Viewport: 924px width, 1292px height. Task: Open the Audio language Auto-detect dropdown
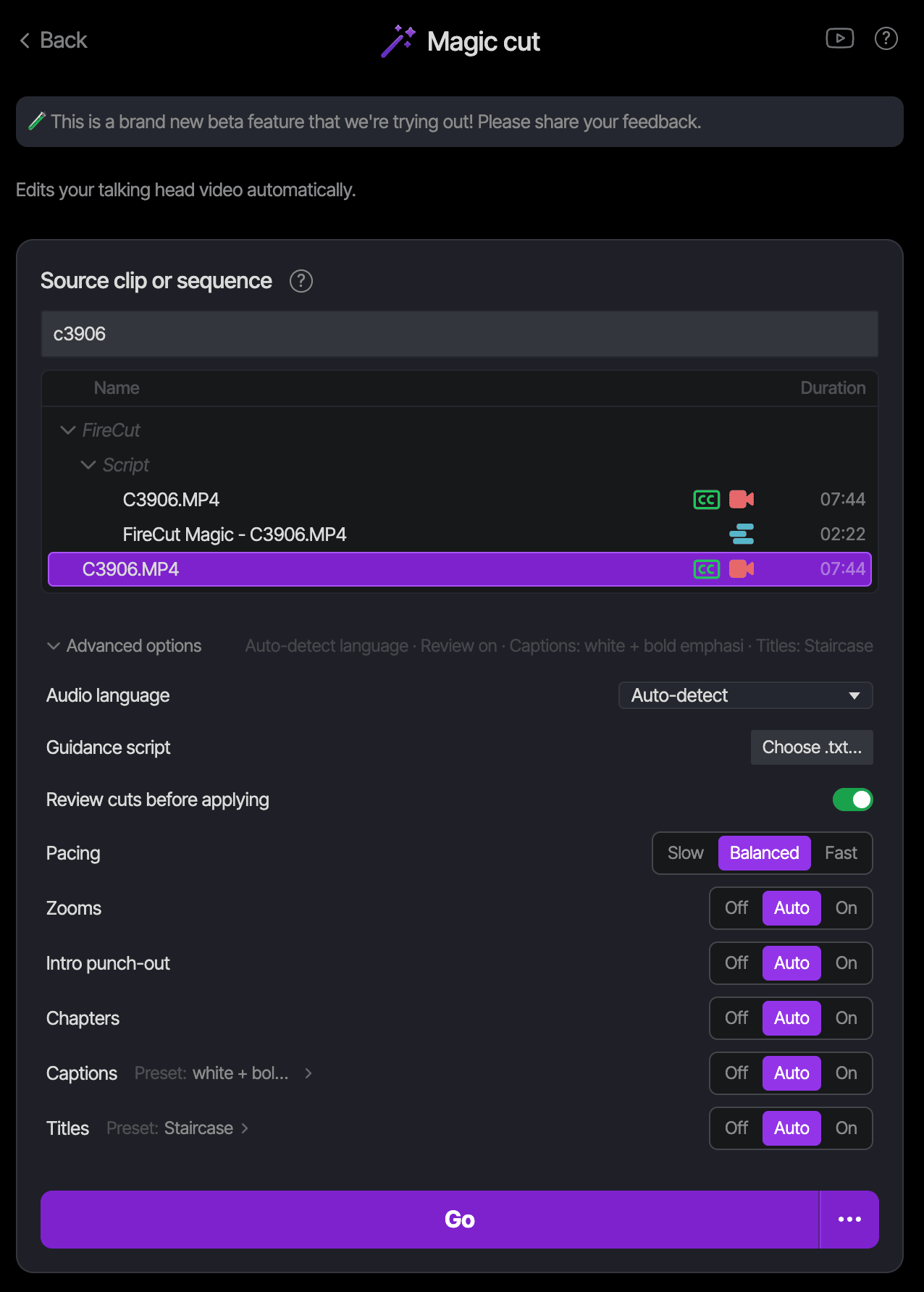[746, 695]
